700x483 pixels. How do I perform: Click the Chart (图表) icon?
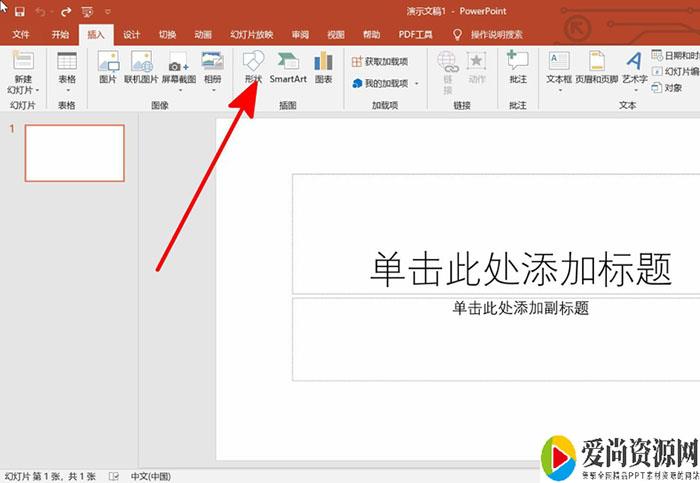pos(323,66)
